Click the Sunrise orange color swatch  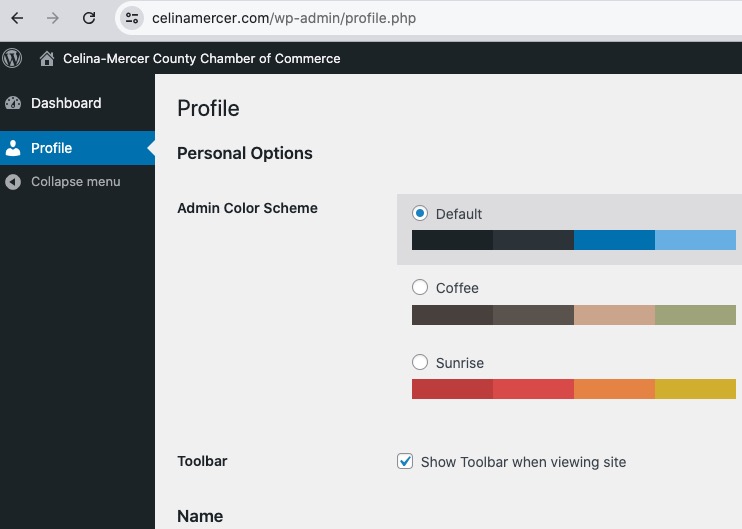[614, 389]
